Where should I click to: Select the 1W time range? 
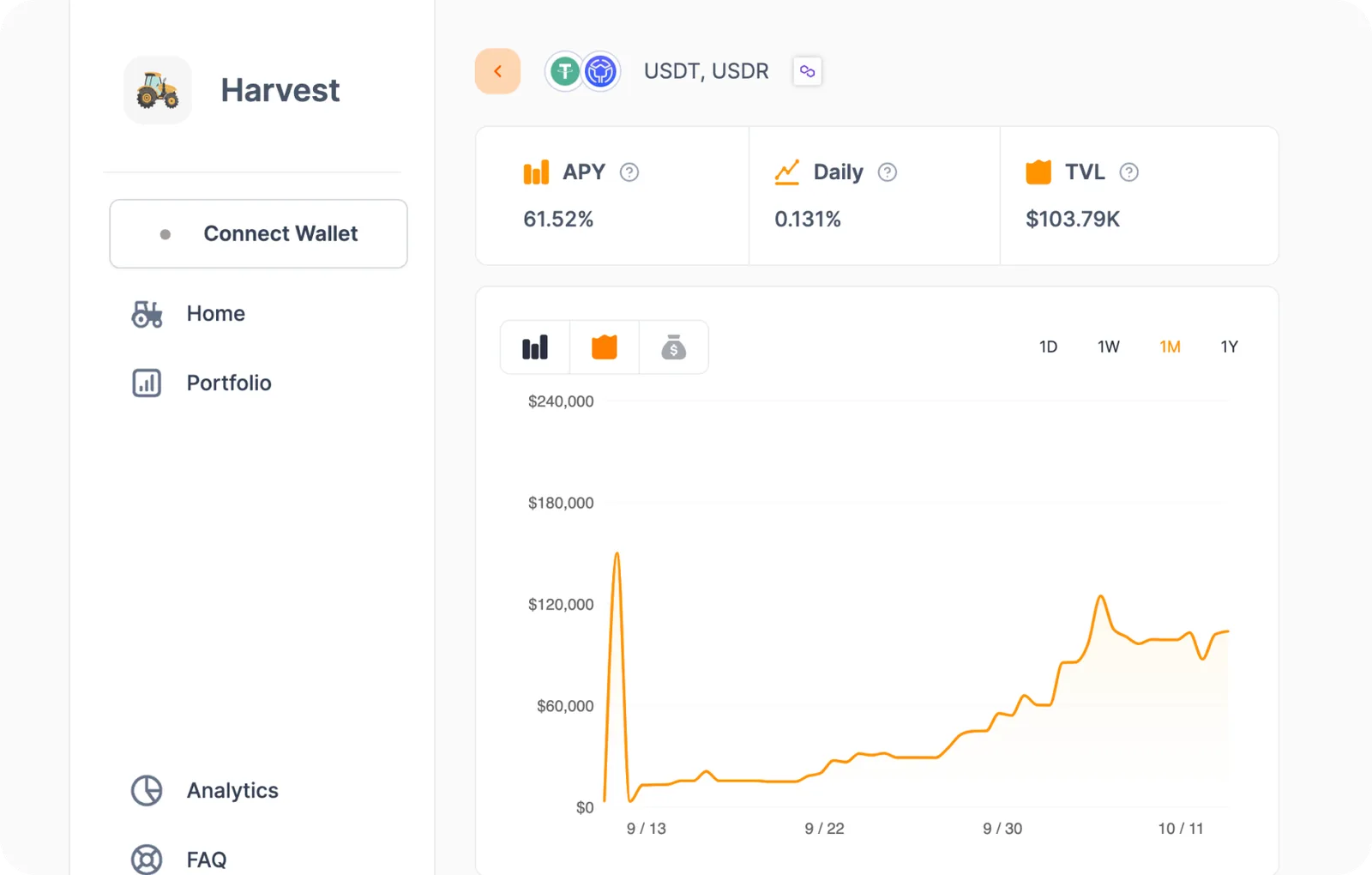tap(1109, 347)
